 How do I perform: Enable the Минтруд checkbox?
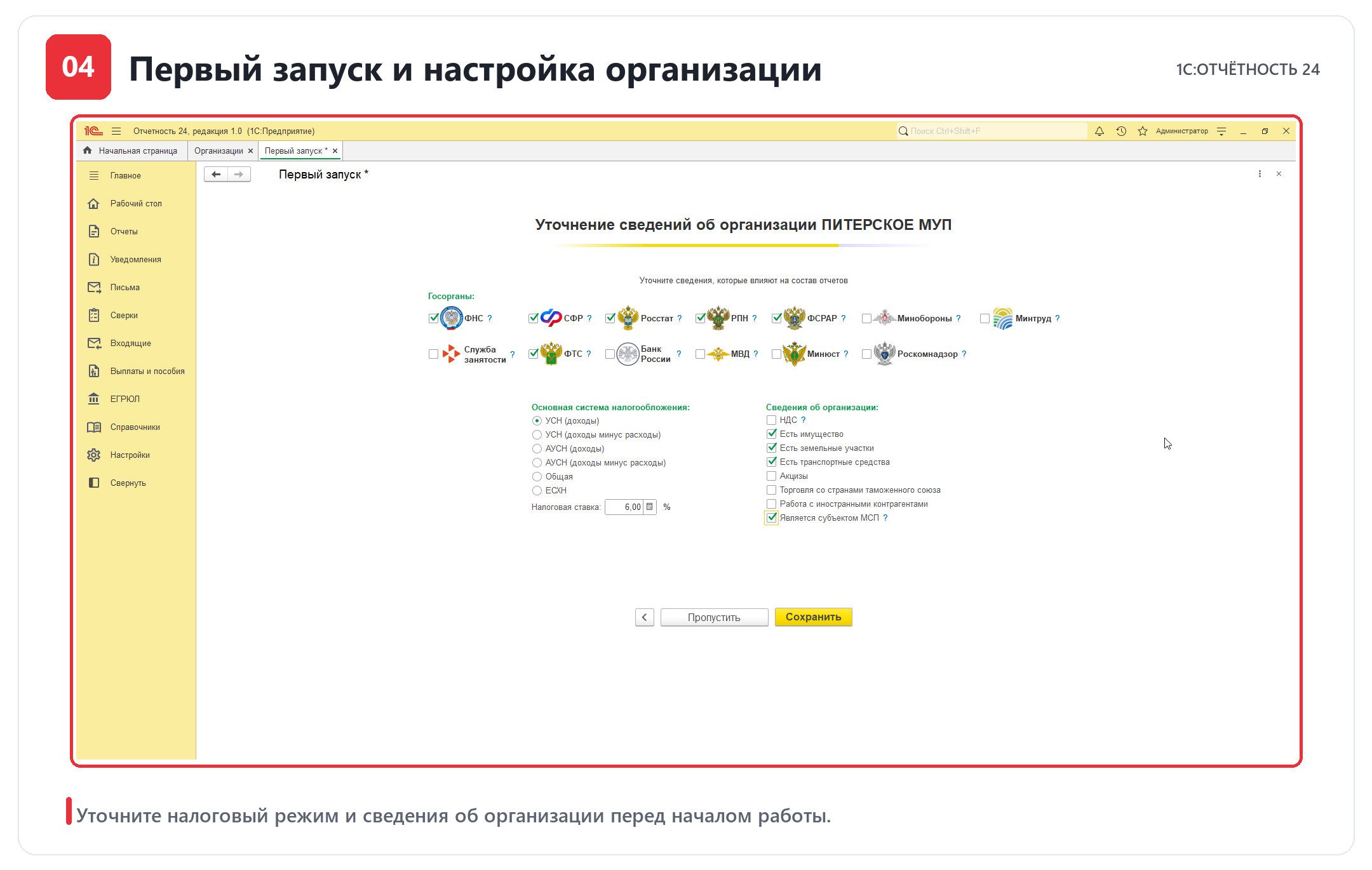click(x=985, y=318)
